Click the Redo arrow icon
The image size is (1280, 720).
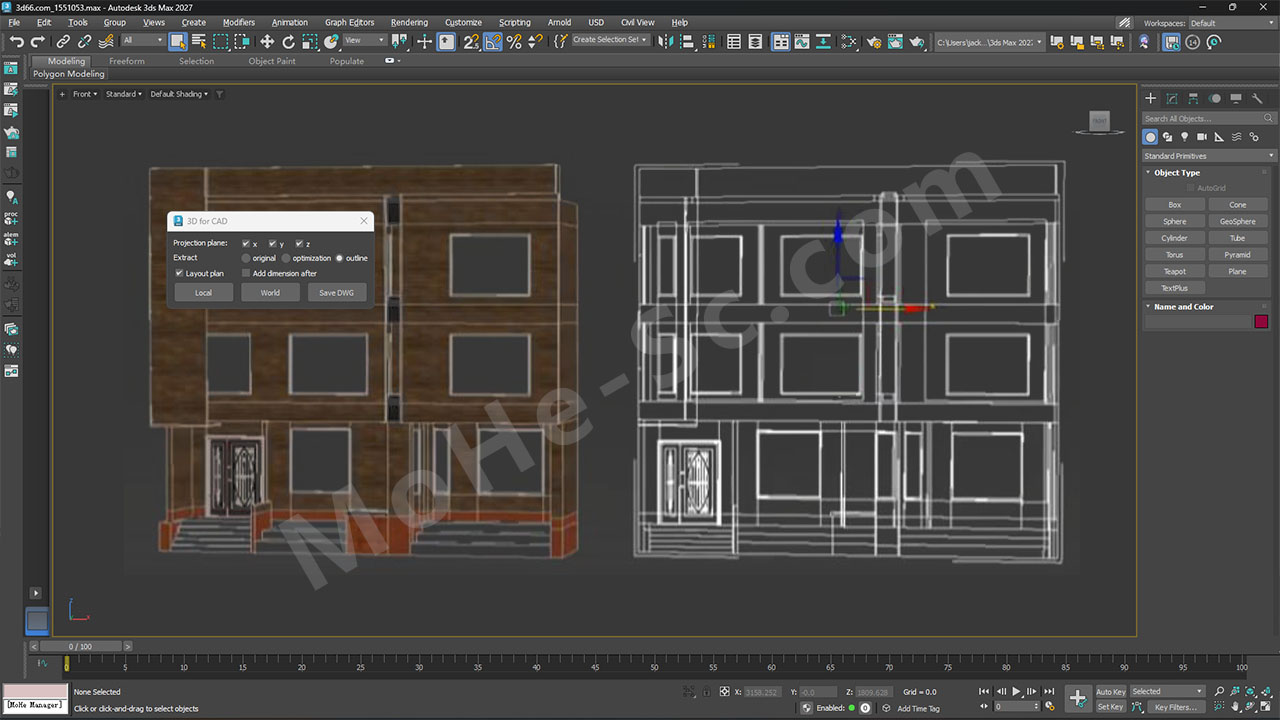(38, 41)
